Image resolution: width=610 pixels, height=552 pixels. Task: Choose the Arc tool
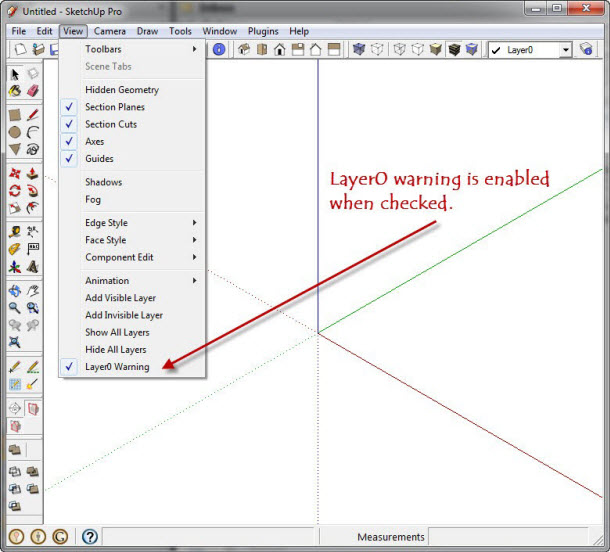(x=33, y=132)
